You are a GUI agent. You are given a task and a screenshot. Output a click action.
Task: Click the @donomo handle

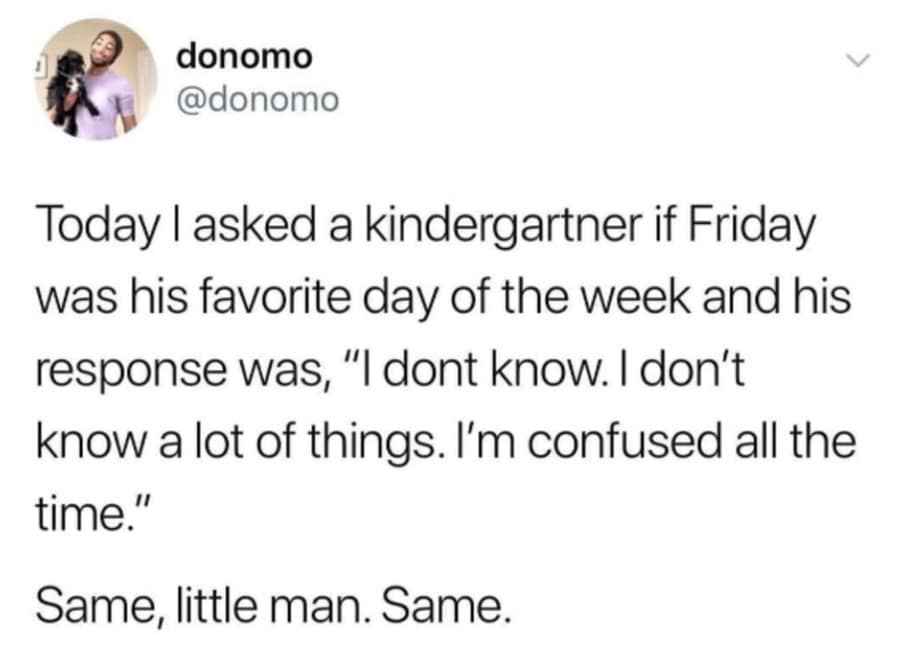point(258,100)
